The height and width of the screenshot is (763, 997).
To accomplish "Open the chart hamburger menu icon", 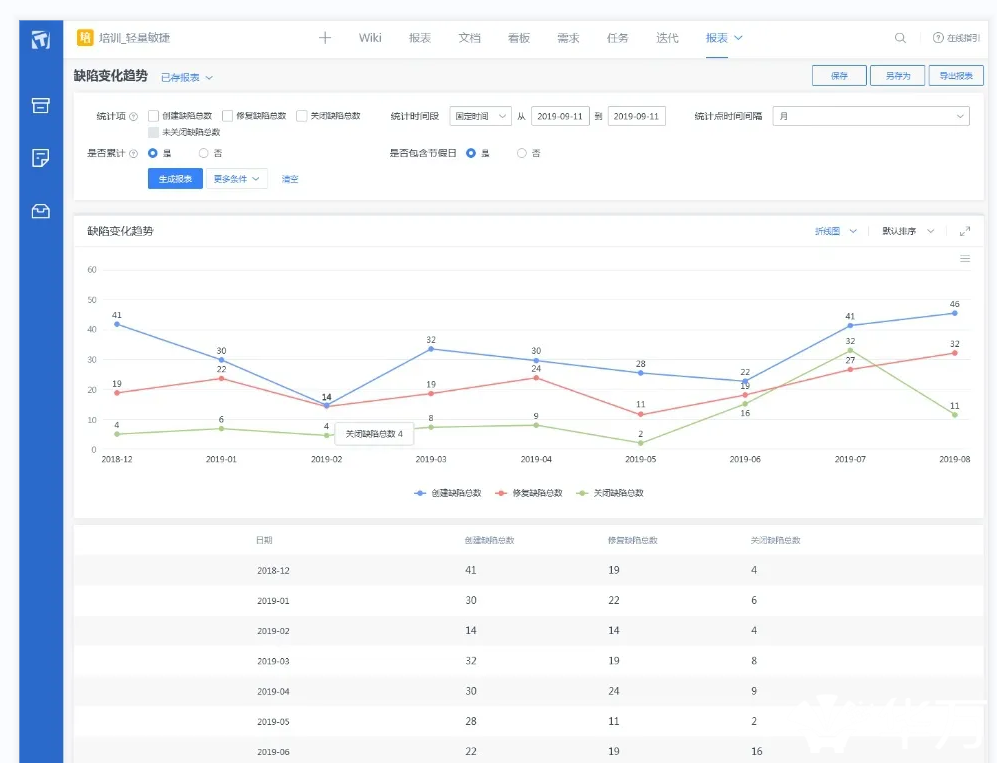I will click(x=964, y=258).
